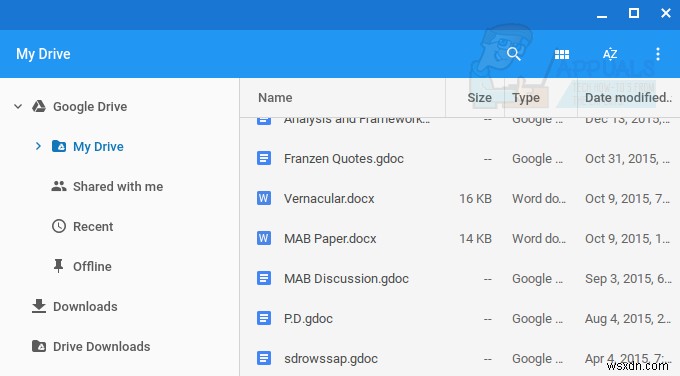Click the My Drive folder icon
The image size is (680, 376).
click(x=59, y=146)
